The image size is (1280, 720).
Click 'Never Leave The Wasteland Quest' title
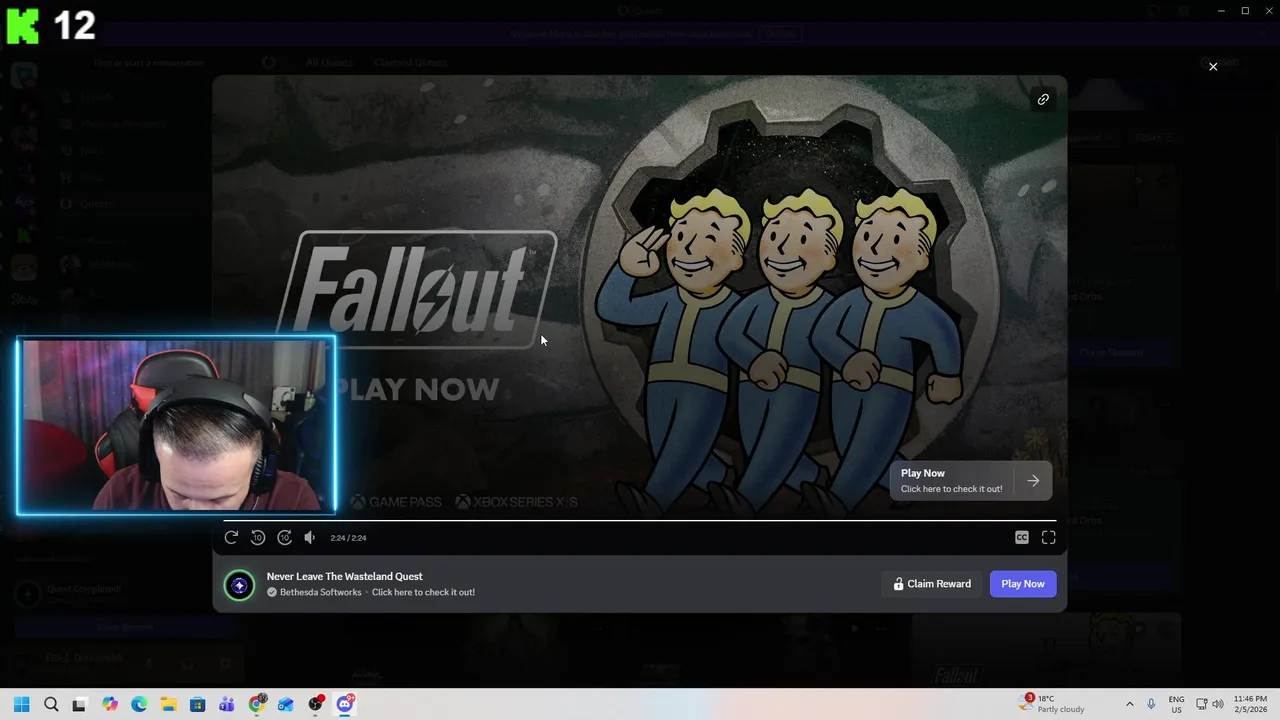[344, 576]
